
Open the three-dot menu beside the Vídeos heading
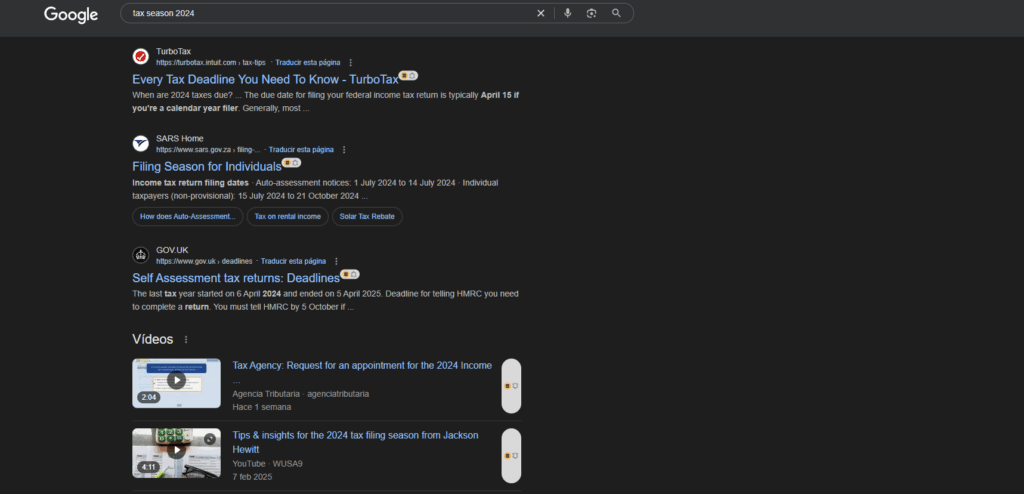(x=186, y=340)
